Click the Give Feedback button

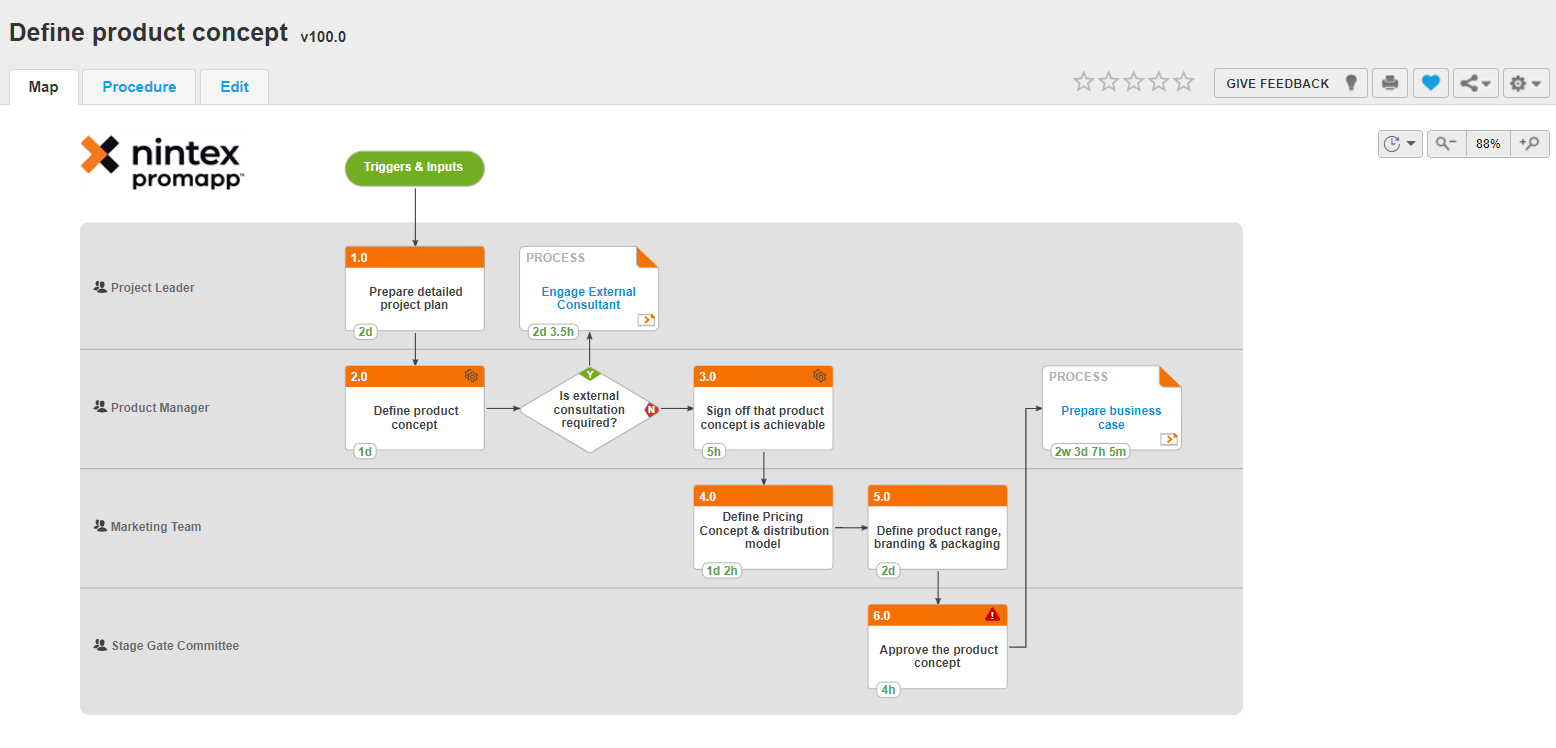tap(1291, 83)
